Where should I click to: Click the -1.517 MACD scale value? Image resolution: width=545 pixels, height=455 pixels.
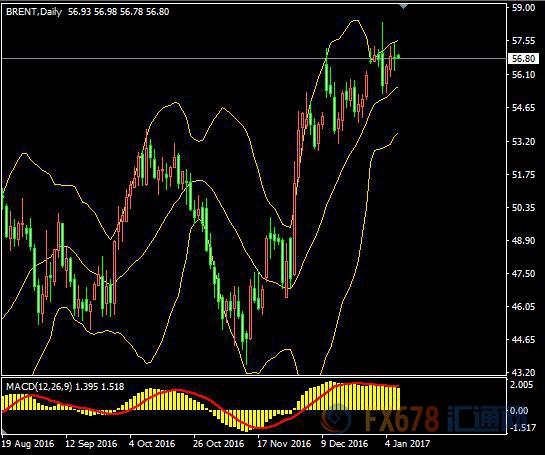point(522,428)
